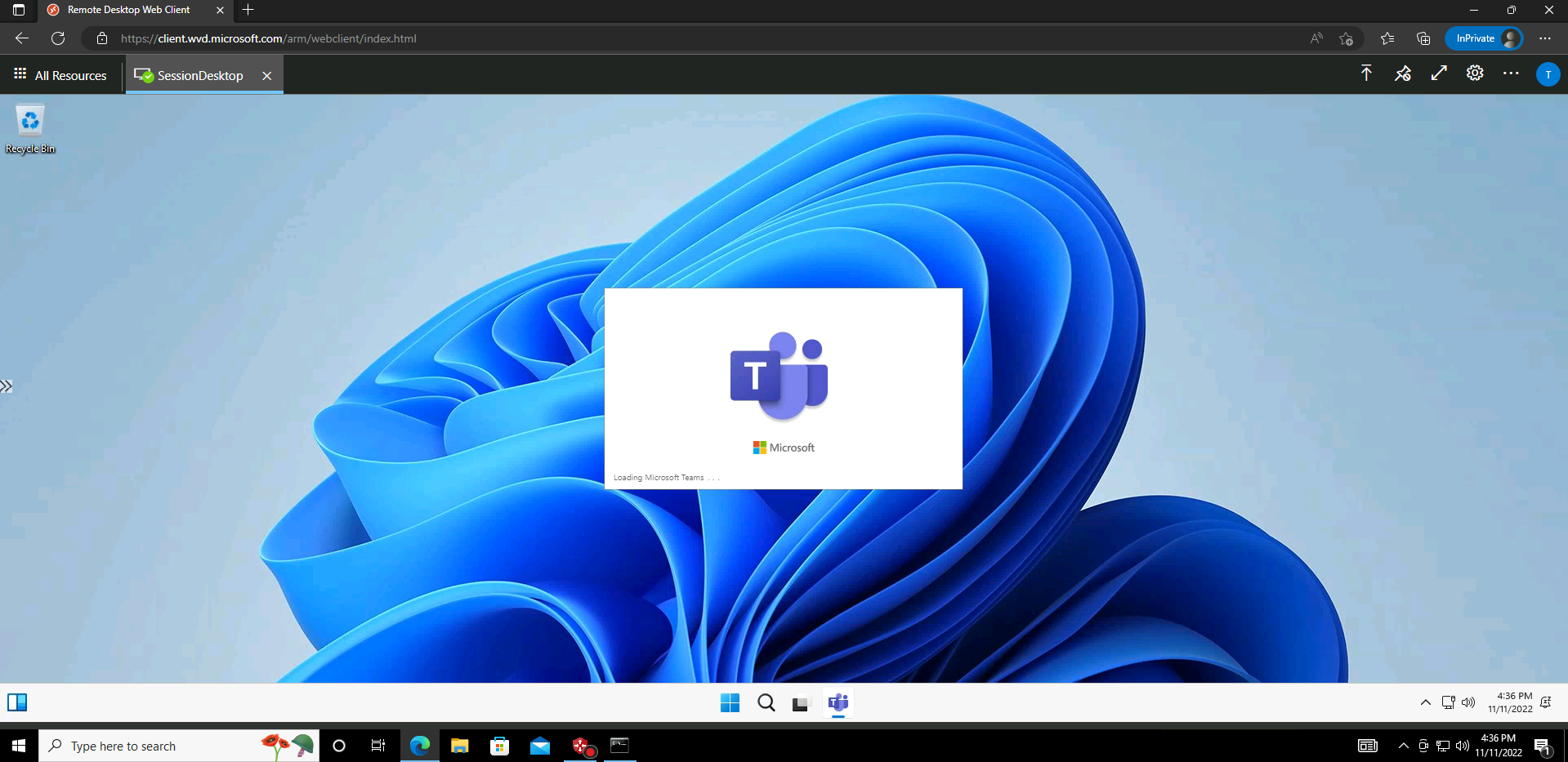Select Microsoft Teams on the remote taskbar
The image size is (1568, 762).
pyautogui.click(x=838, y=702)
